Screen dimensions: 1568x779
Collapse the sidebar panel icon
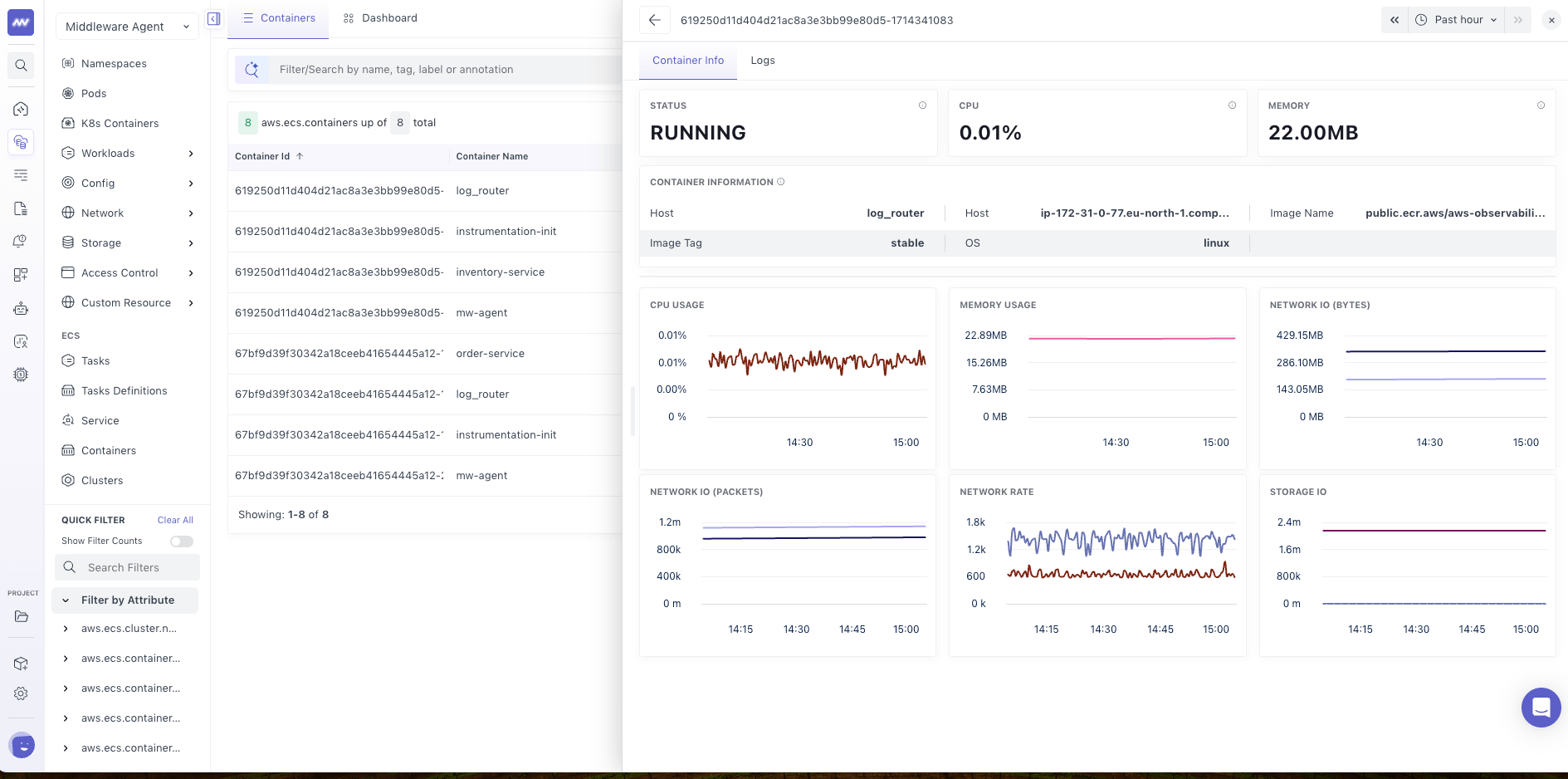point(214,18)
